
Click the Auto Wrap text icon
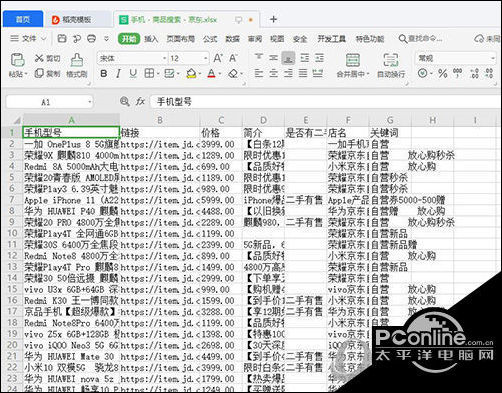click(391, 60)
